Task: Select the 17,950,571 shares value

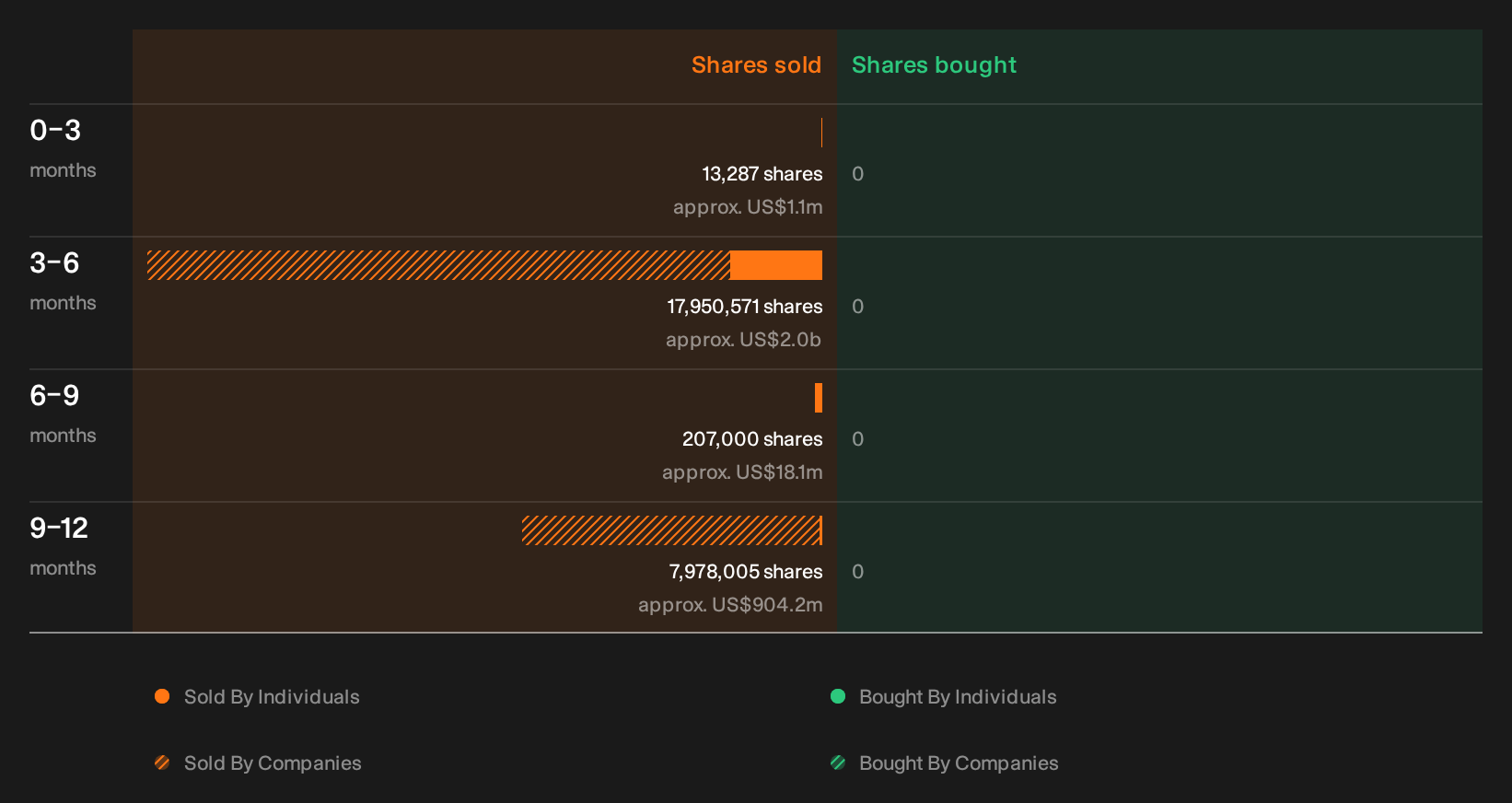Action: (x=745, y=307)
